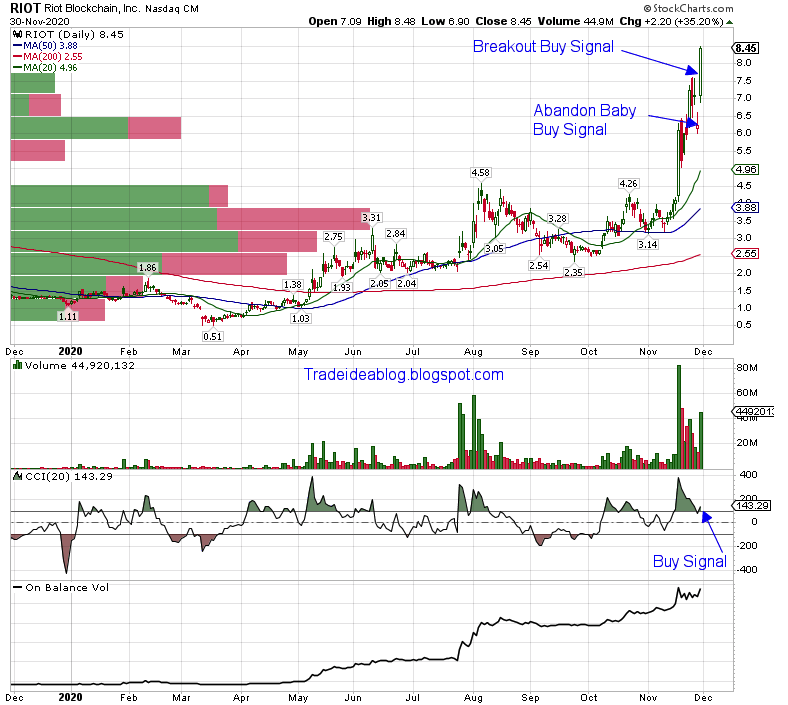Click the 4.26 peak price label
The image size is (788, 705).
coord(628,184)
